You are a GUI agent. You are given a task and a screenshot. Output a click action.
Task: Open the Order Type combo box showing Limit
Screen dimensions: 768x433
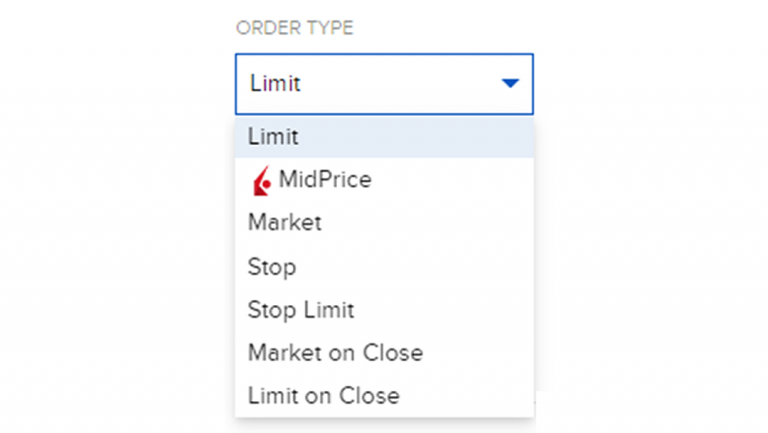pos(384,84)
